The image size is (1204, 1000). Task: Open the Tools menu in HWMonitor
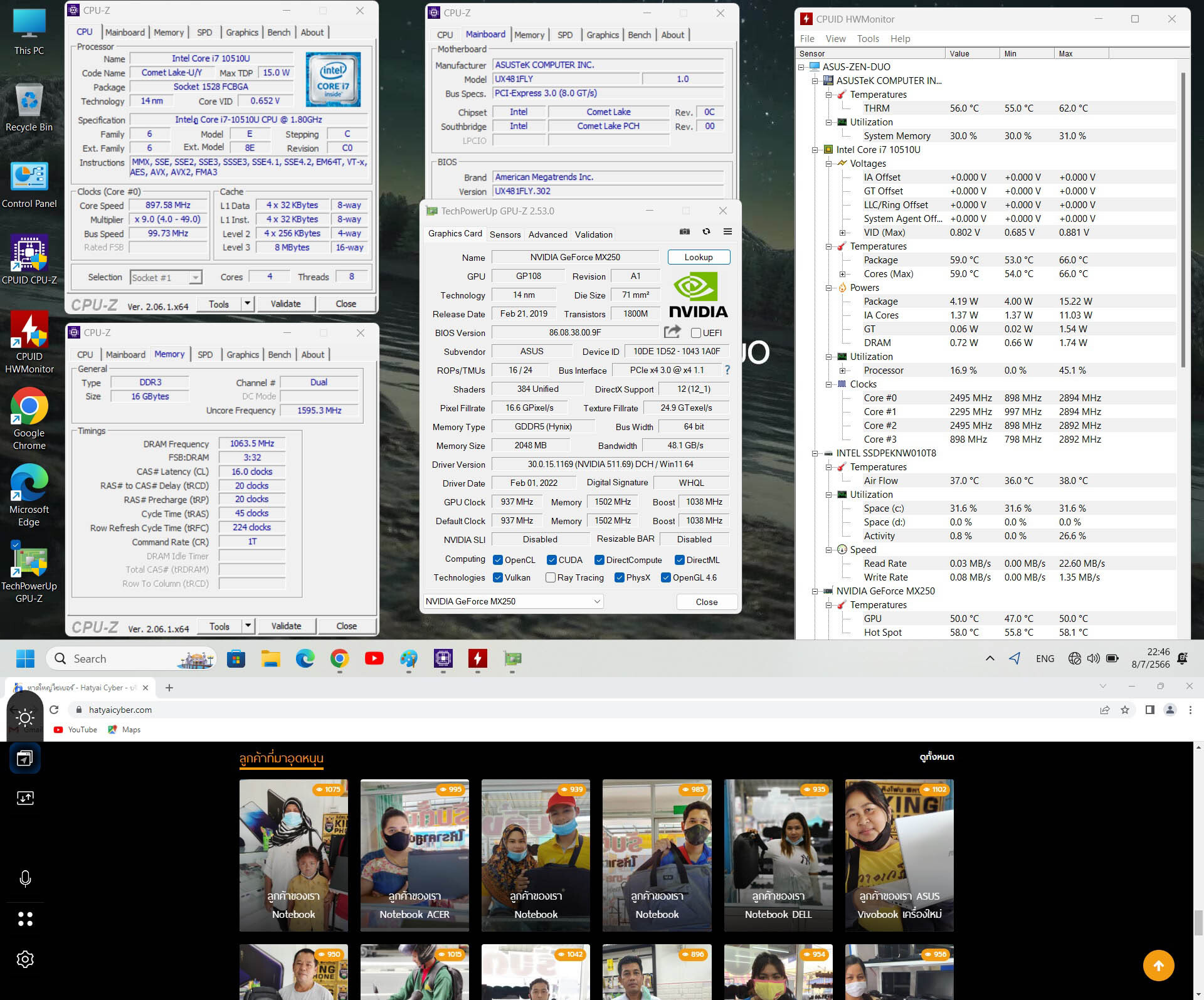click(x=868, y=38)
